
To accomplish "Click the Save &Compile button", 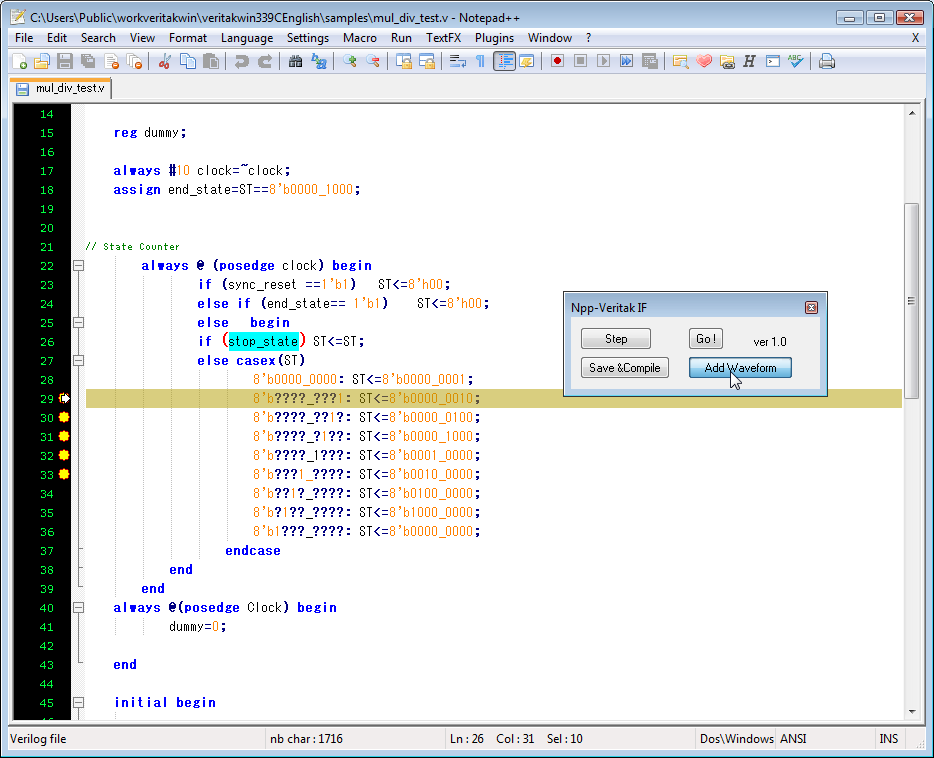I will tap(625, 367).
